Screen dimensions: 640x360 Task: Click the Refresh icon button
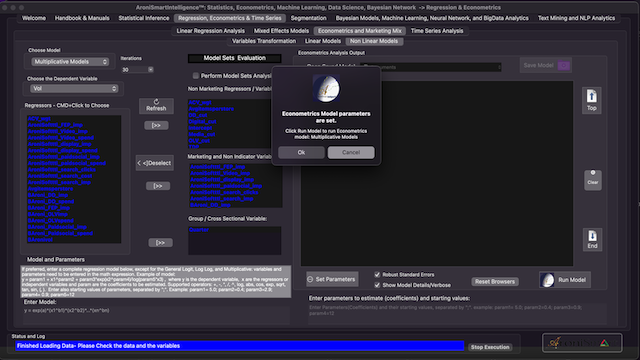point(156,106)
